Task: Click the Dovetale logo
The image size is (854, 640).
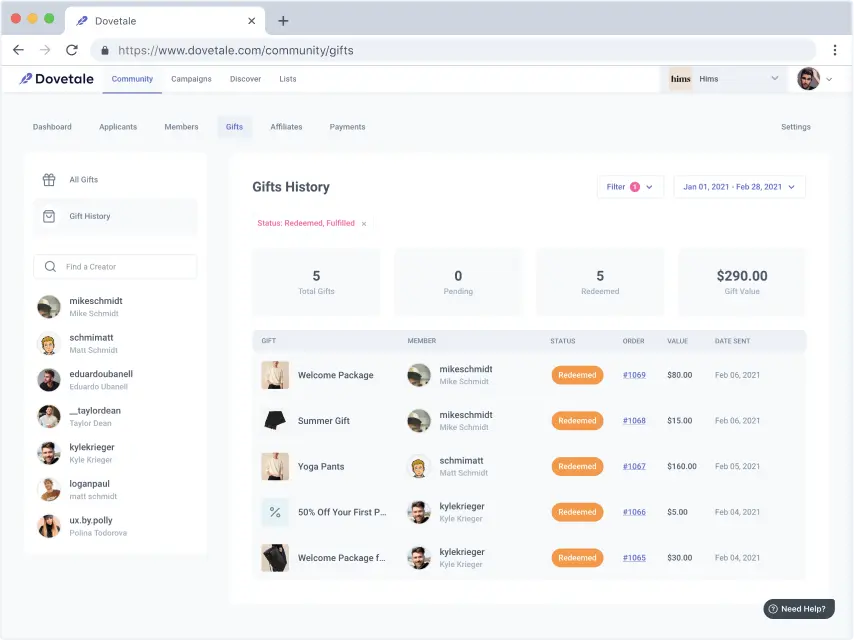Action: click(56, 79)
